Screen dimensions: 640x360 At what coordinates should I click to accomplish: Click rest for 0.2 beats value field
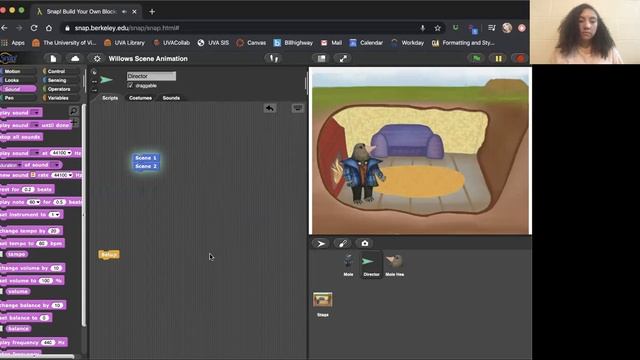point(27,189)
